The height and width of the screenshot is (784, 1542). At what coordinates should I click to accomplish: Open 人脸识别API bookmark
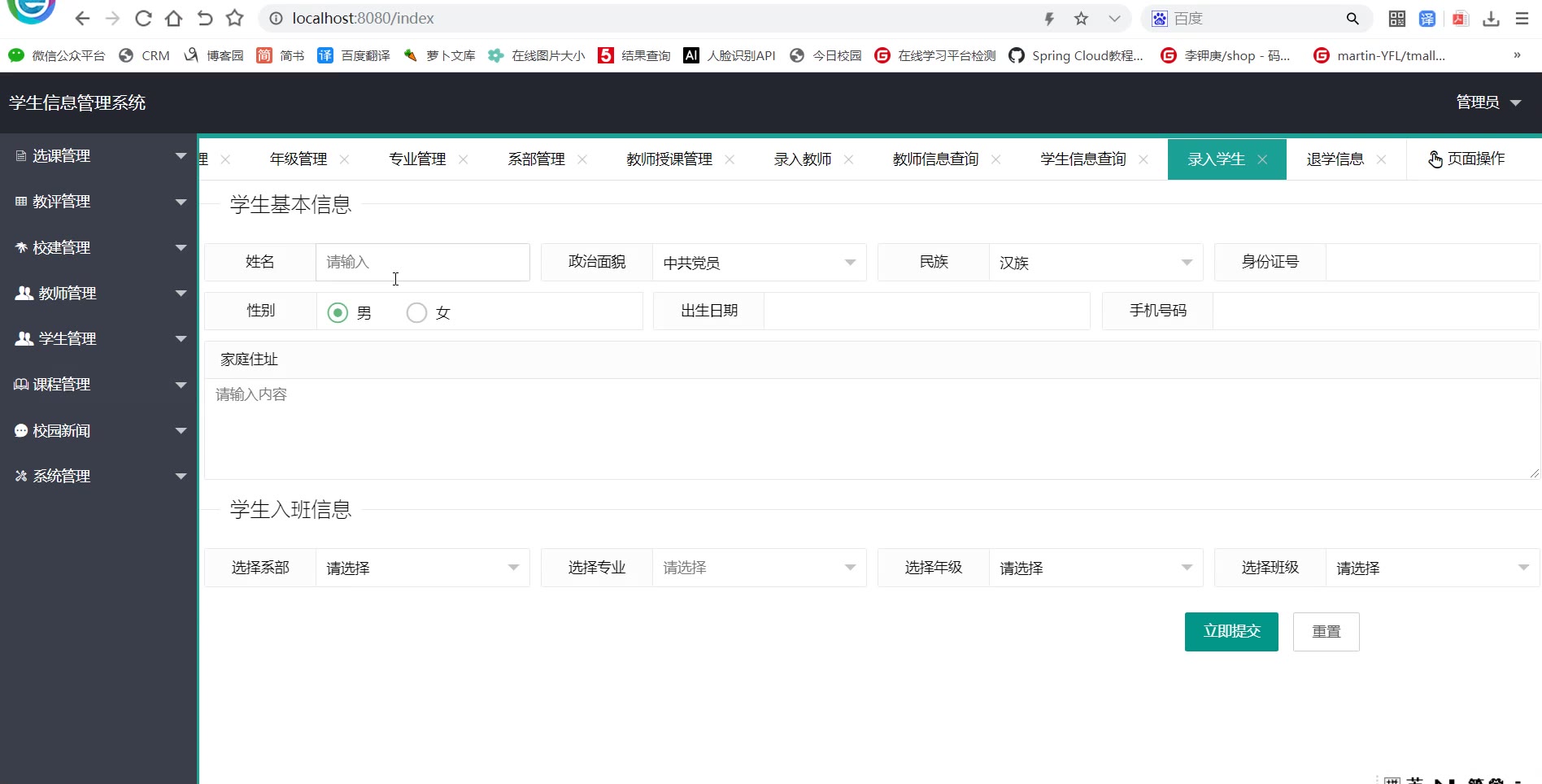[x=730, y=55]
